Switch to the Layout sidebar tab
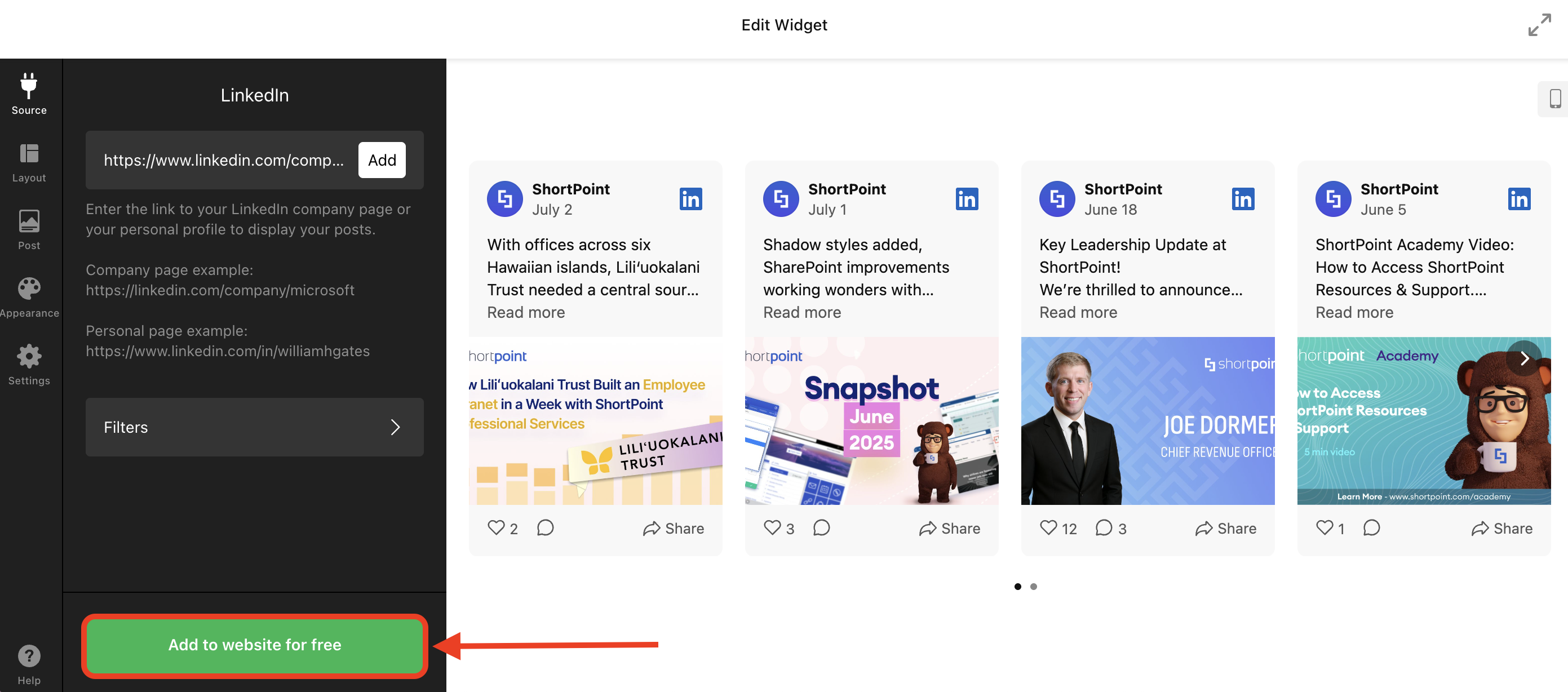This screenshot has height=692, width=1568. click(x=29, y=162)
